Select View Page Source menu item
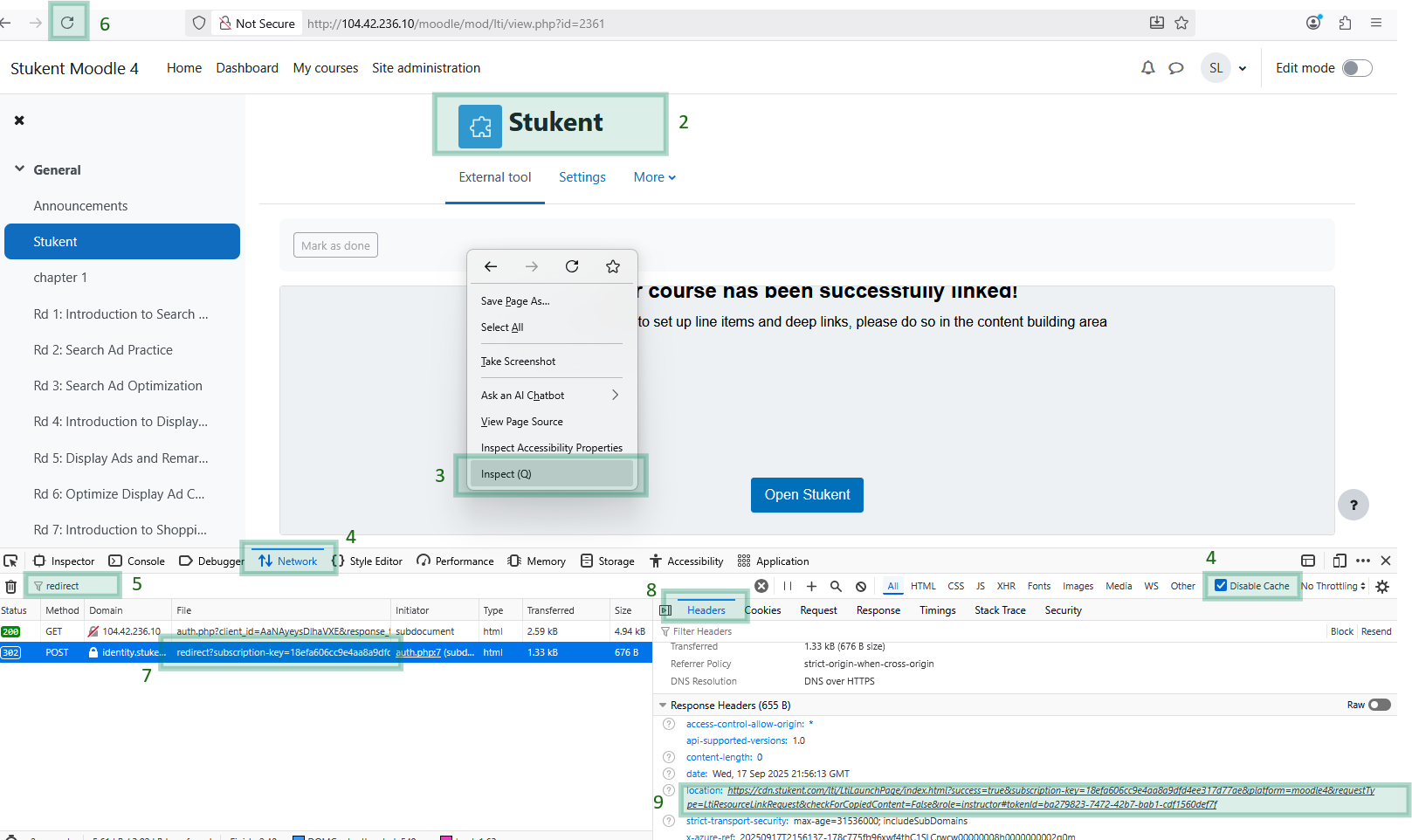 550,422
